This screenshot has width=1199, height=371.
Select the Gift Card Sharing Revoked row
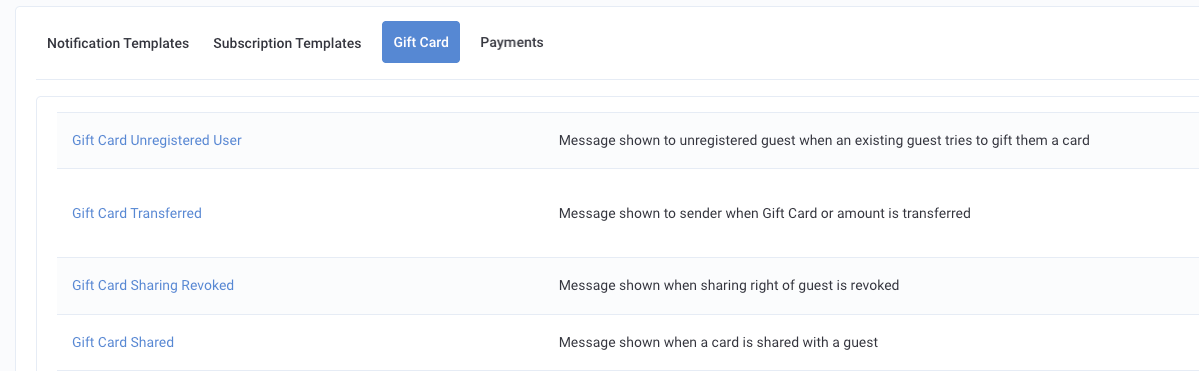[x=628, y=286]
